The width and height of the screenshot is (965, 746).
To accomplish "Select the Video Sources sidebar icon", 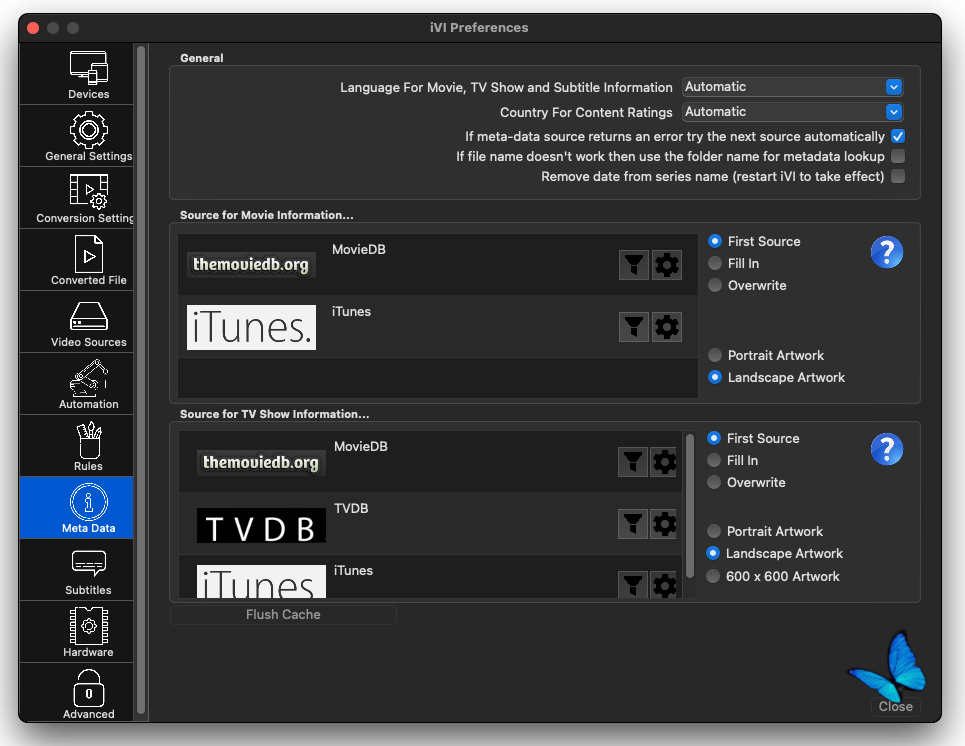I will (x=88, y=322).
